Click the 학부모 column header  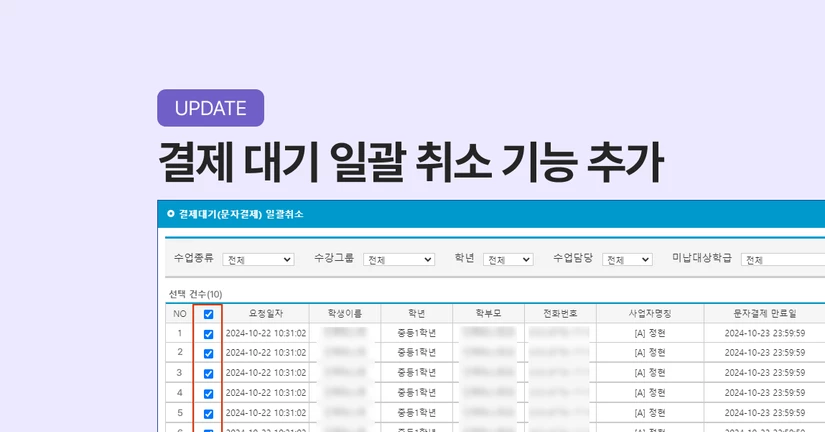tap(488, 314)
